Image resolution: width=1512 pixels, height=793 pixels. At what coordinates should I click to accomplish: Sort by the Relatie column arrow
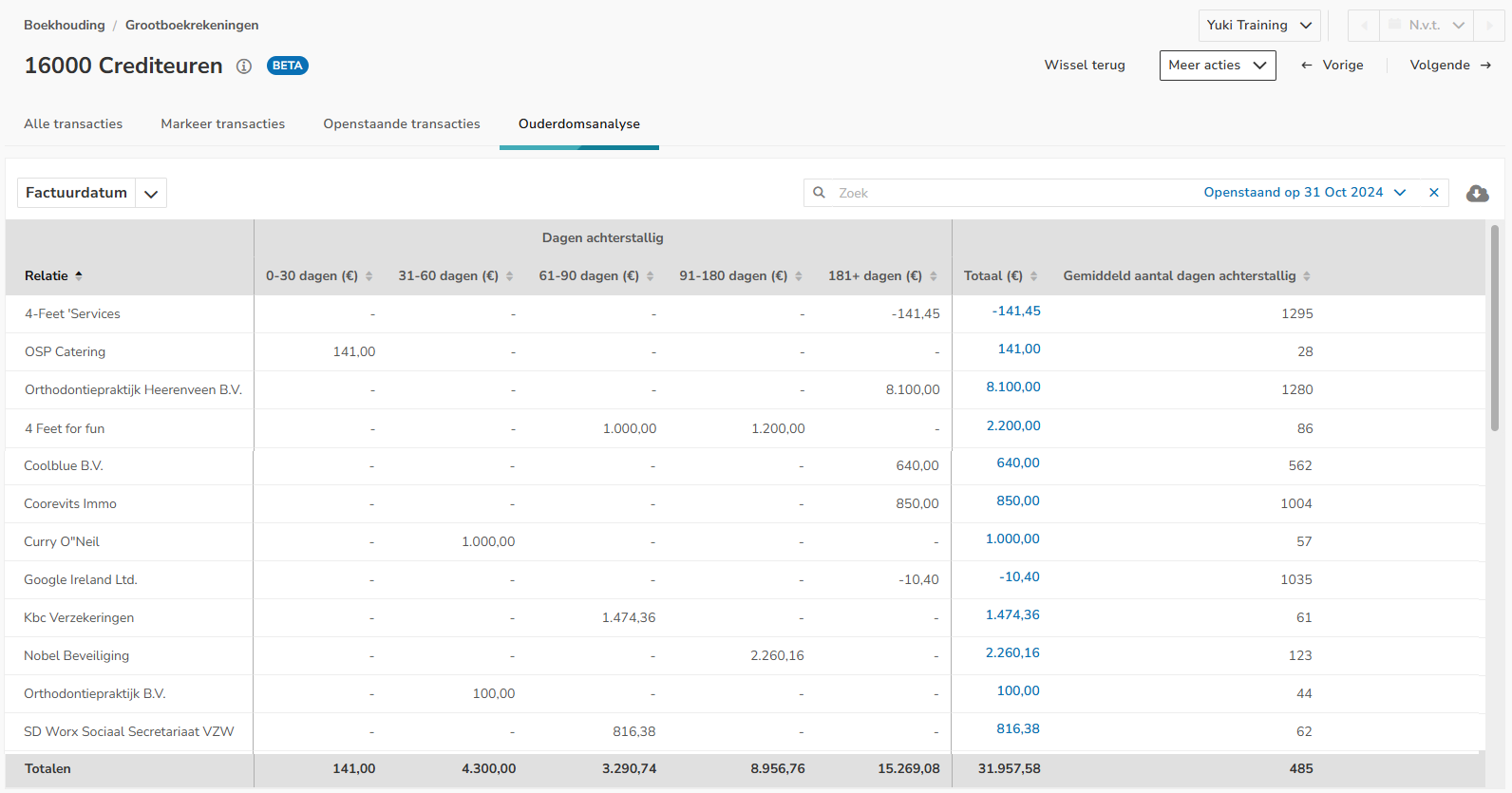[79, 275]
